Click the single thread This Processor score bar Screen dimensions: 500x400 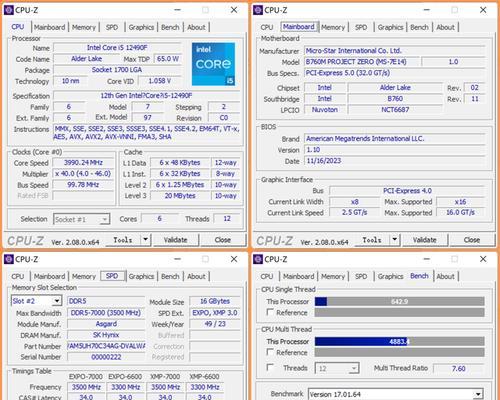point(399,301)
